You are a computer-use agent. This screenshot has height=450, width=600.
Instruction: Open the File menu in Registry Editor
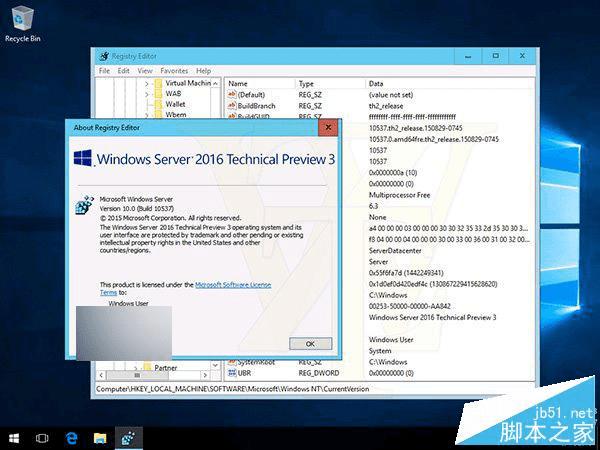[x=104, y=71]
